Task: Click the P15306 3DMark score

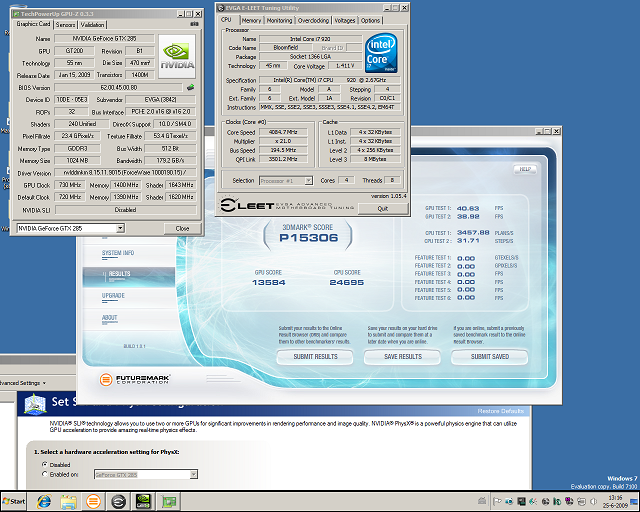Action: (x=309, y=238)
